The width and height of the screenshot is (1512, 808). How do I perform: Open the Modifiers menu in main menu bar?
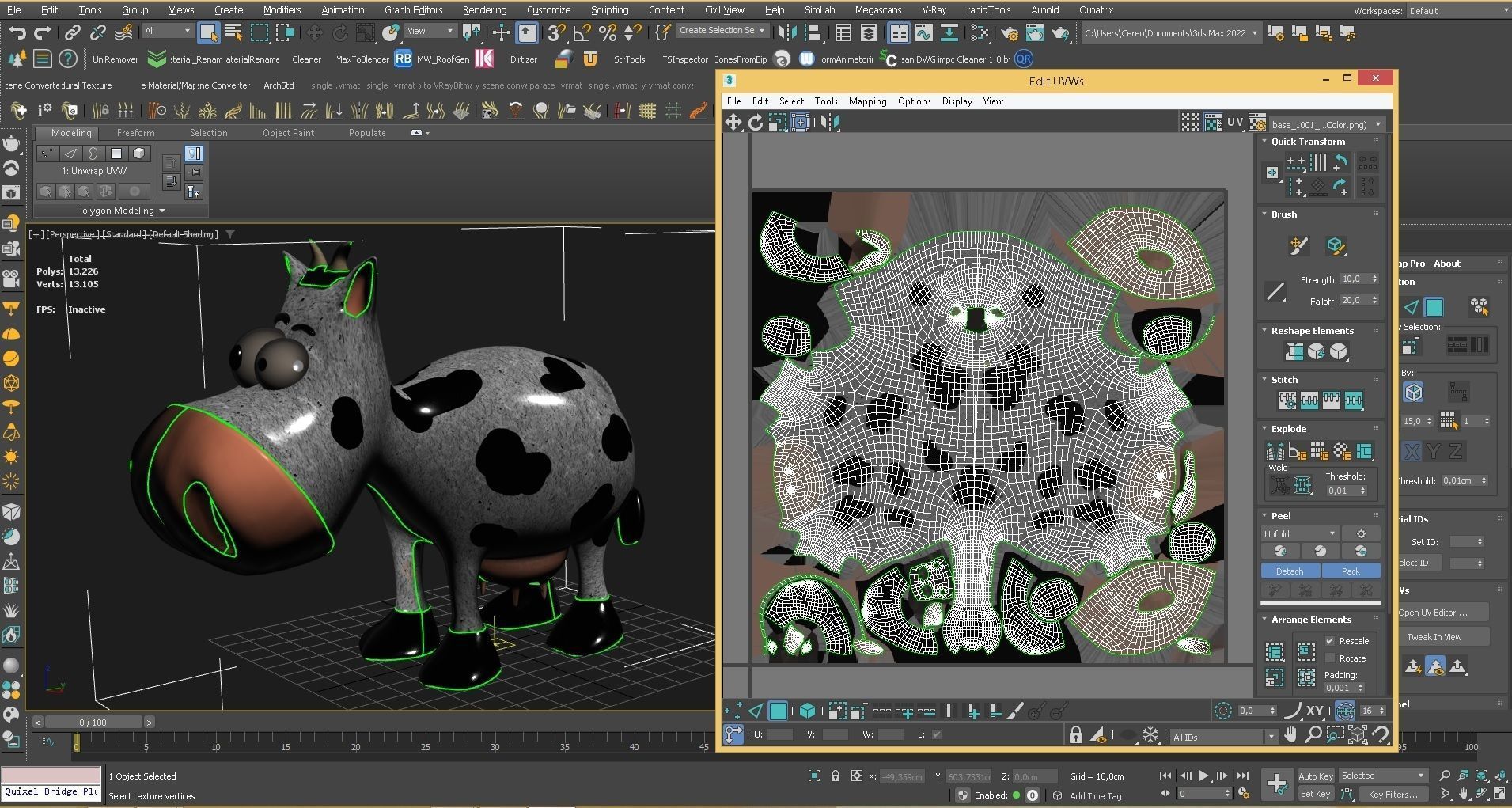coord(282,10)
